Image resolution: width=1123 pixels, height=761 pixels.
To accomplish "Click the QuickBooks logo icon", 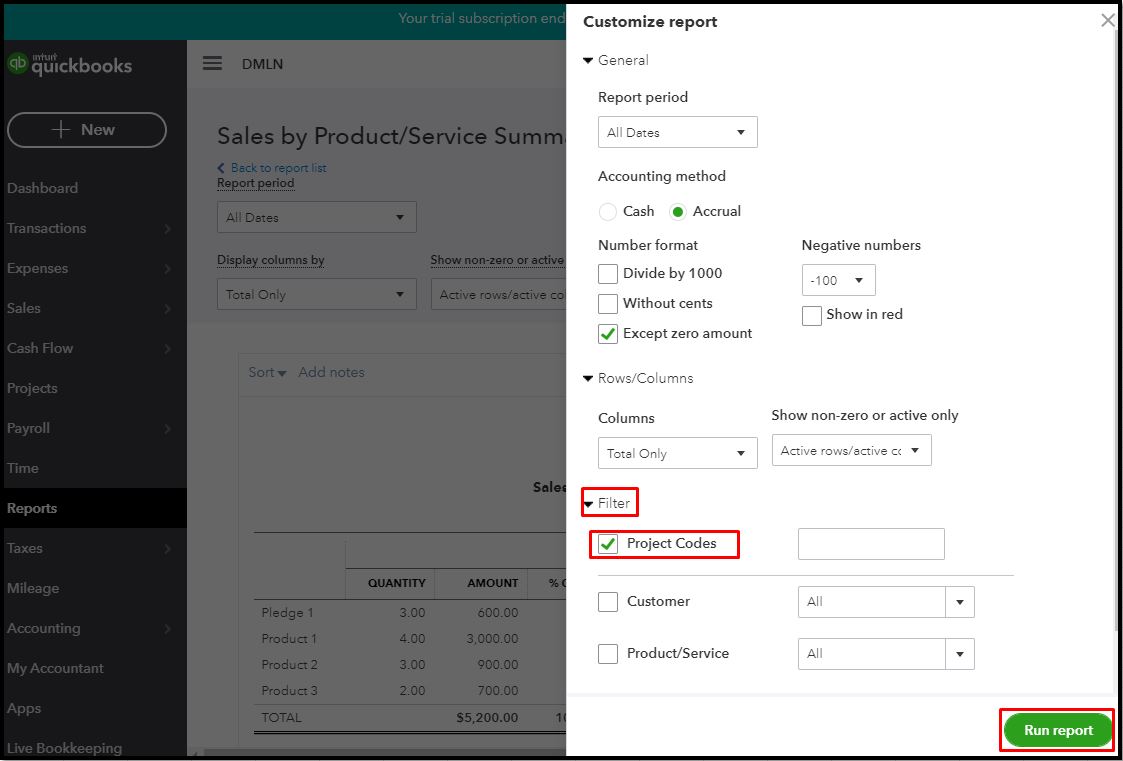I will [x=17, y=64].
